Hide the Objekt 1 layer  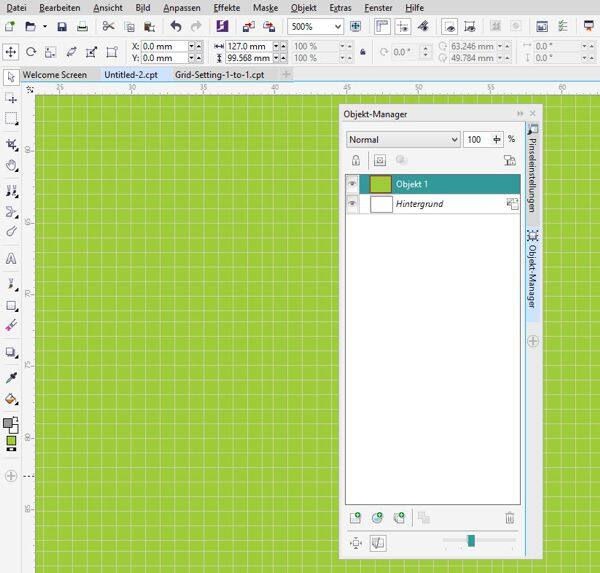[x=352, y=184]
